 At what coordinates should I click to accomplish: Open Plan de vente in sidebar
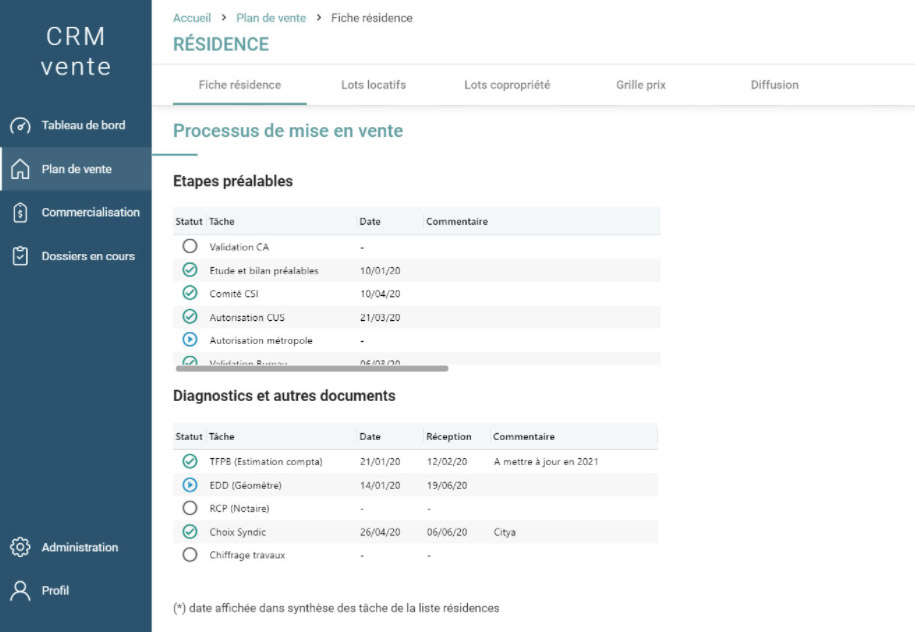pyautogui.click(x=76, y=169)
